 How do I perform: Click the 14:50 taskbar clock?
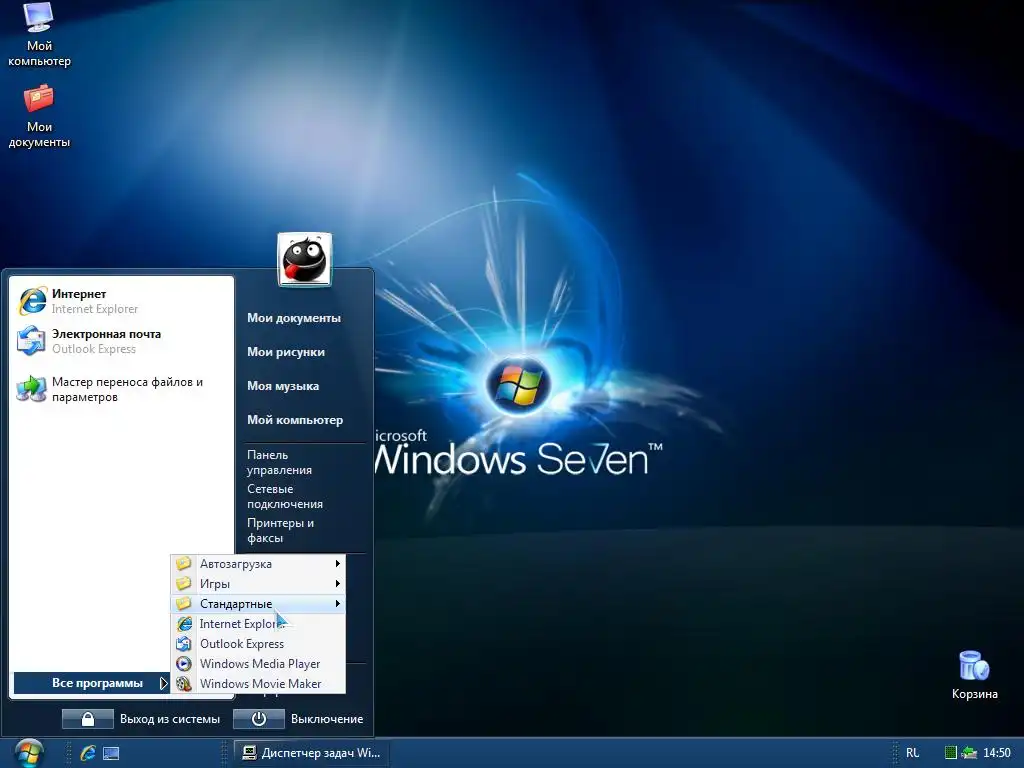[x=997, y=753]
